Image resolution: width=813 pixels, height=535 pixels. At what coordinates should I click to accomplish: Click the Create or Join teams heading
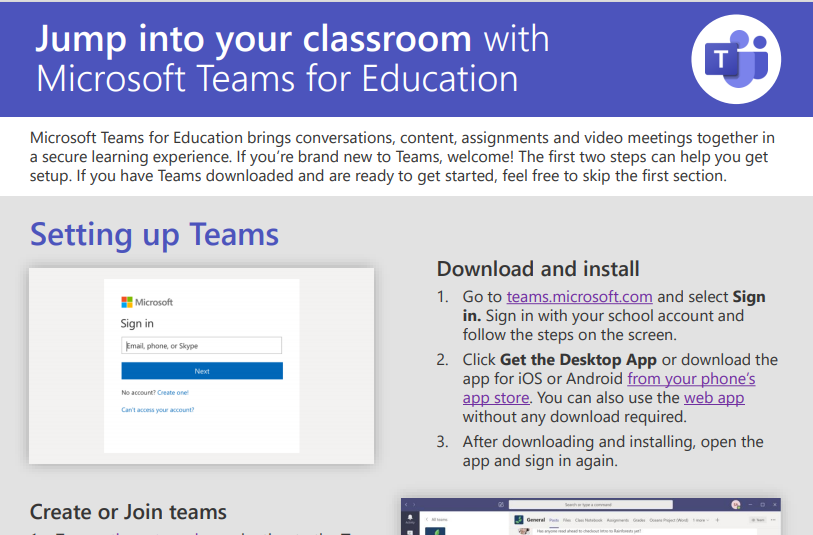[128, 512]
